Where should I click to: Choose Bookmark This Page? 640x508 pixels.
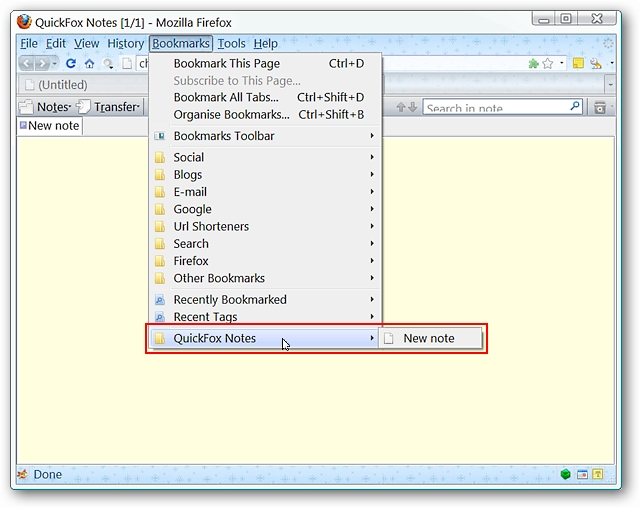point(265,64)
